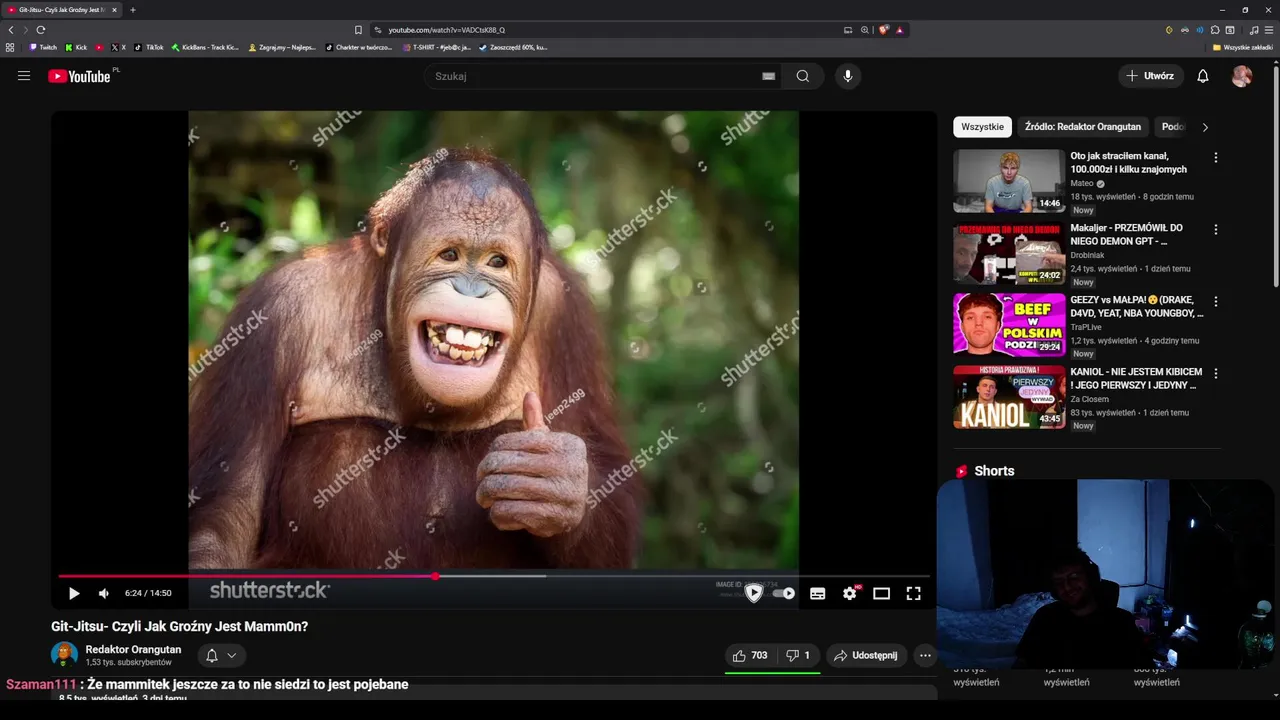Screen dimensions: 1280x720
Task: Open the Brave Rewards triangle icon
Action: [x=900, y=30]
